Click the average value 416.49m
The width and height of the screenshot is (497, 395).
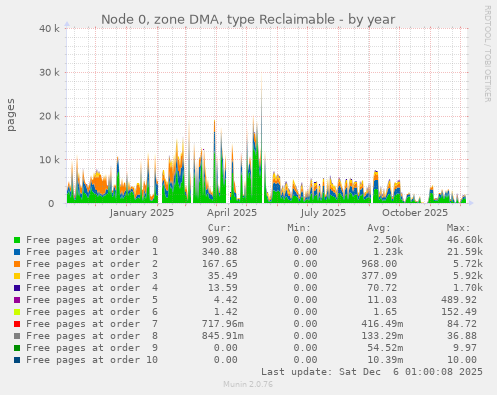coord(382,324)
